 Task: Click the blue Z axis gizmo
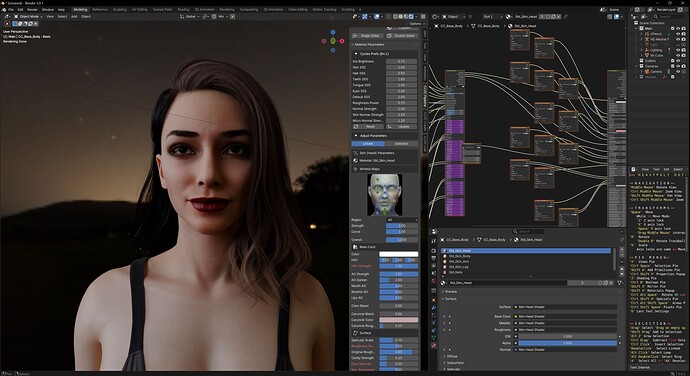(x=333, y=32)
